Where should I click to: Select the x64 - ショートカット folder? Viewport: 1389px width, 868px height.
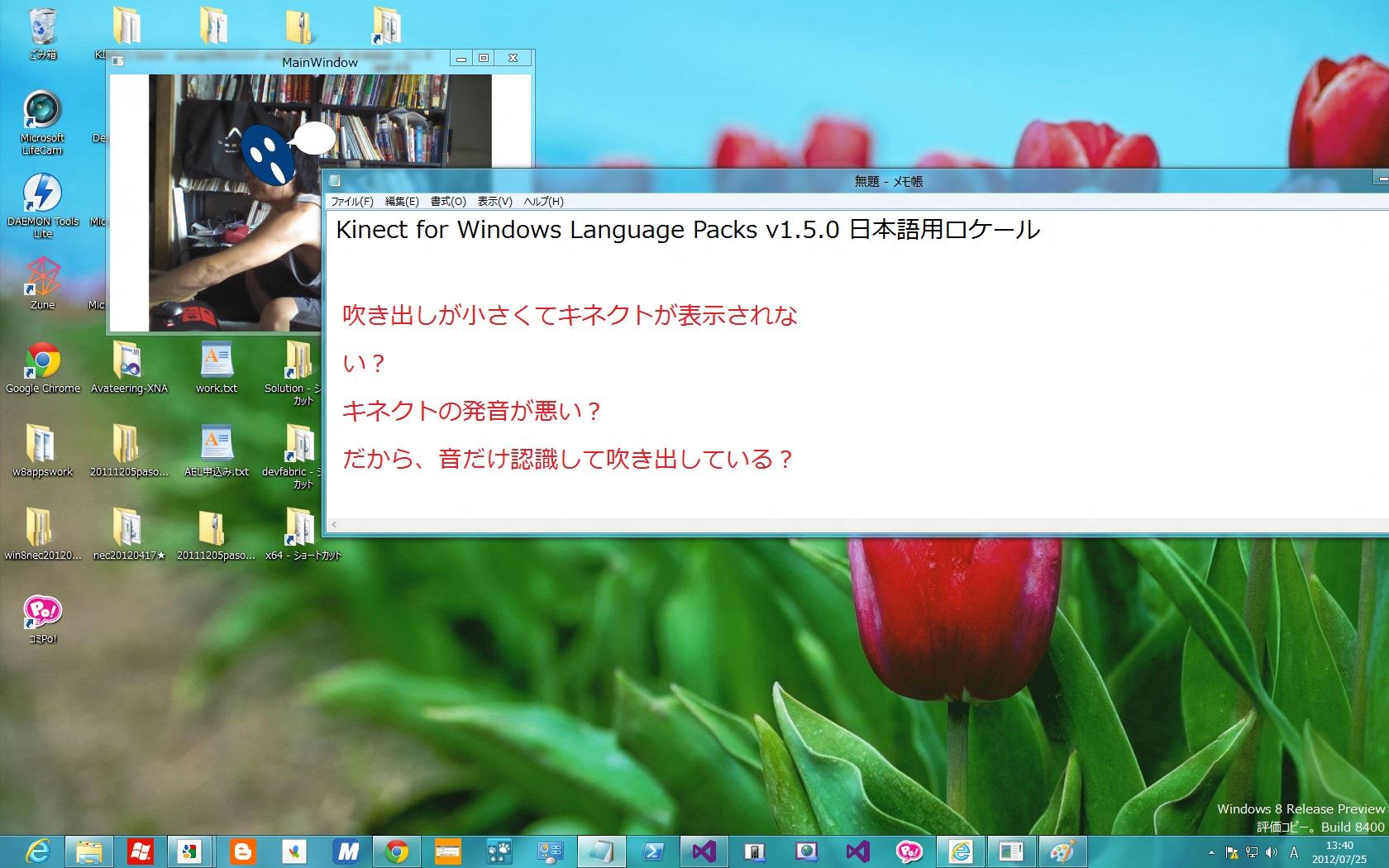[x=303, y=535]
